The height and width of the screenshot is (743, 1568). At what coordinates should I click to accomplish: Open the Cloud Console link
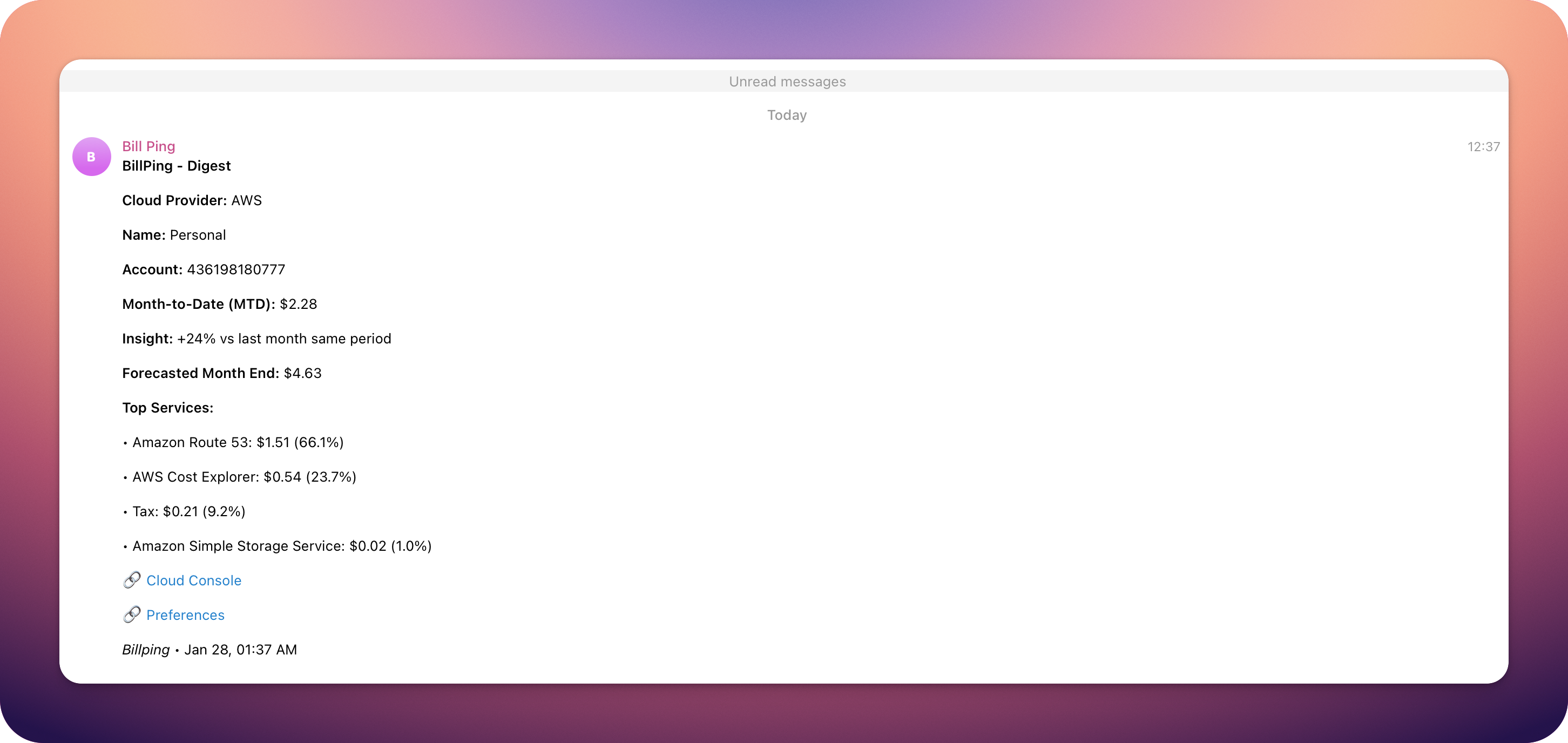click(x=193, y=580)
